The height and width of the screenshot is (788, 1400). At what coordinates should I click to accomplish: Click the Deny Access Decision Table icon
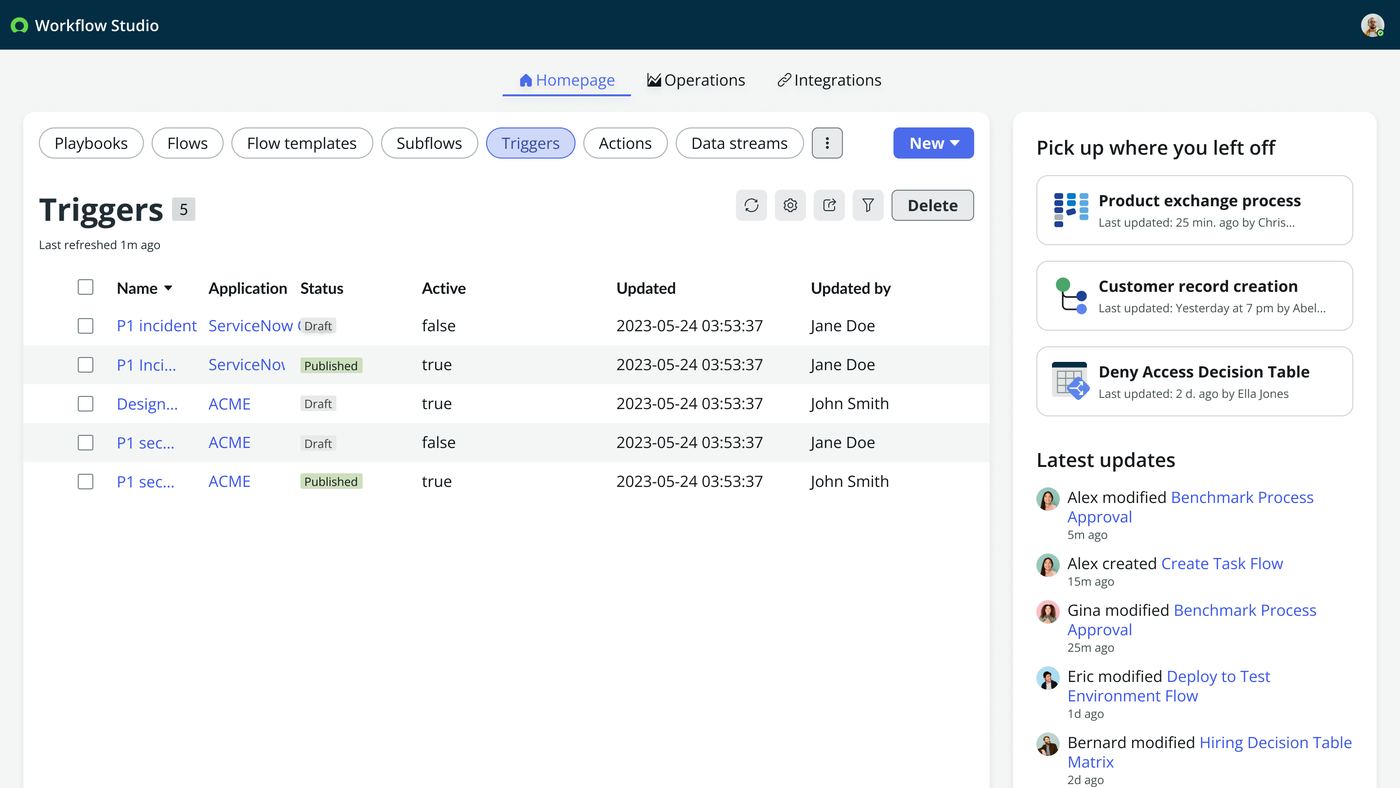[x=1071, y=381]
